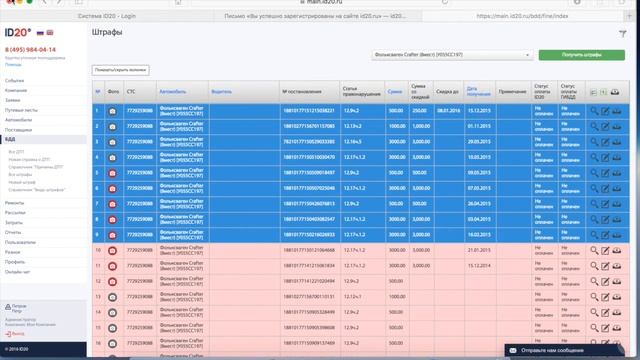
Task: Open the camera icon in row 13
Action: tap(112, 297)
